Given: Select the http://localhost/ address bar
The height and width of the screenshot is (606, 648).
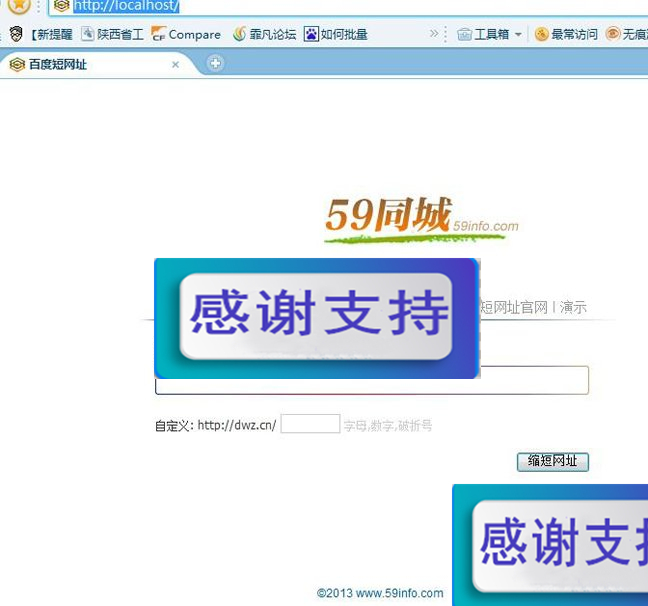Looking at the screenshot, I should pyautogui.click(x=347, y=7).
